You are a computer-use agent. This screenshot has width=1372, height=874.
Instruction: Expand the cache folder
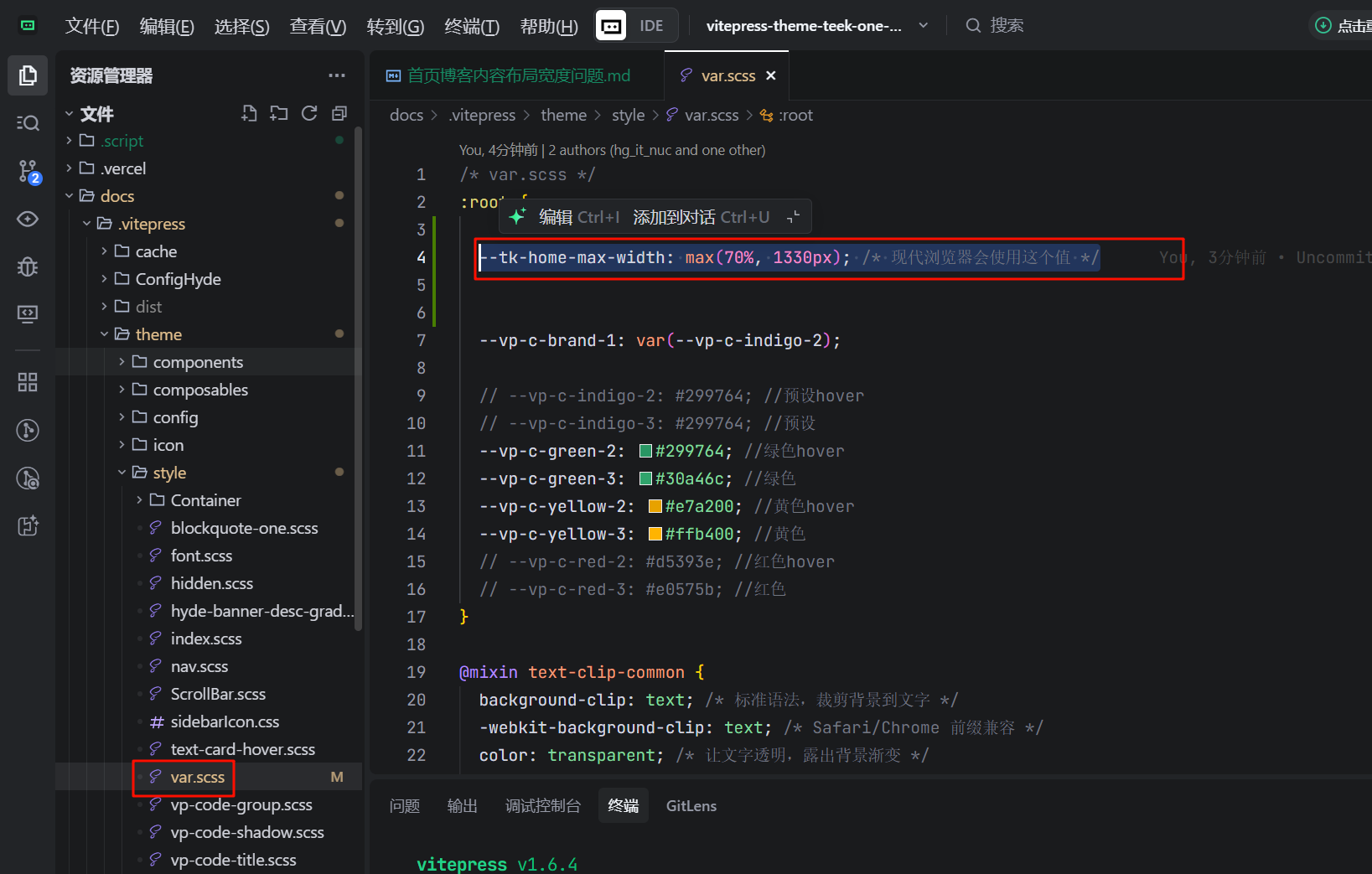coord(104,251)
